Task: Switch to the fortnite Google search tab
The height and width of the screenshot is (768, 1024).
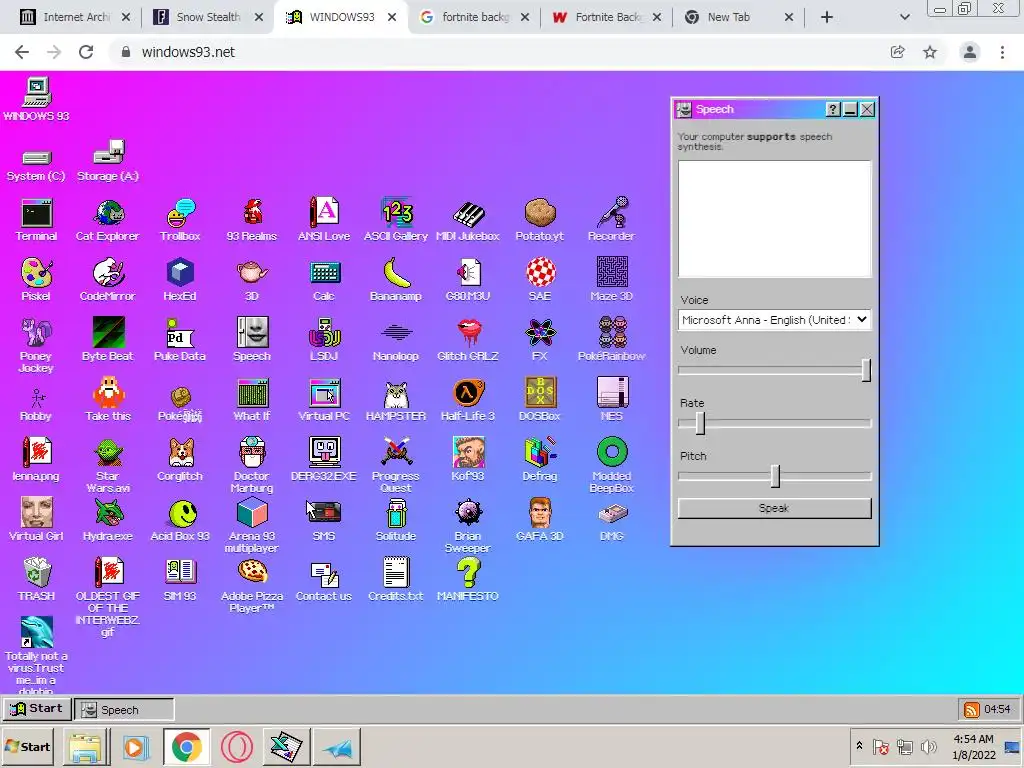Action: (x=474, y=17)
